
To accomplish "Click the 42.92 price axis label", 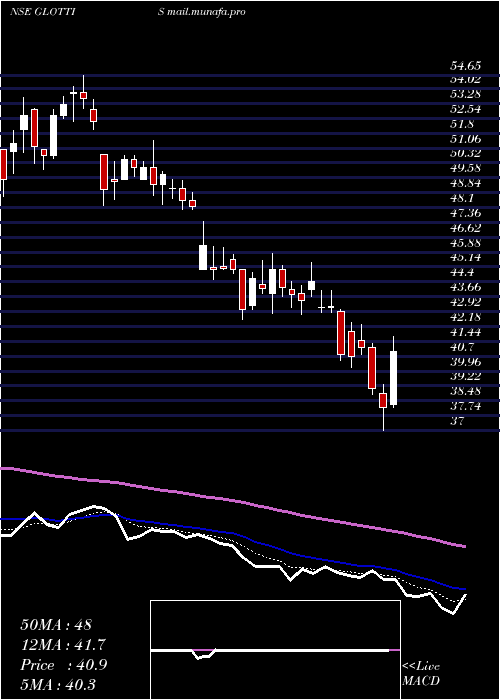I will point(465,302).
